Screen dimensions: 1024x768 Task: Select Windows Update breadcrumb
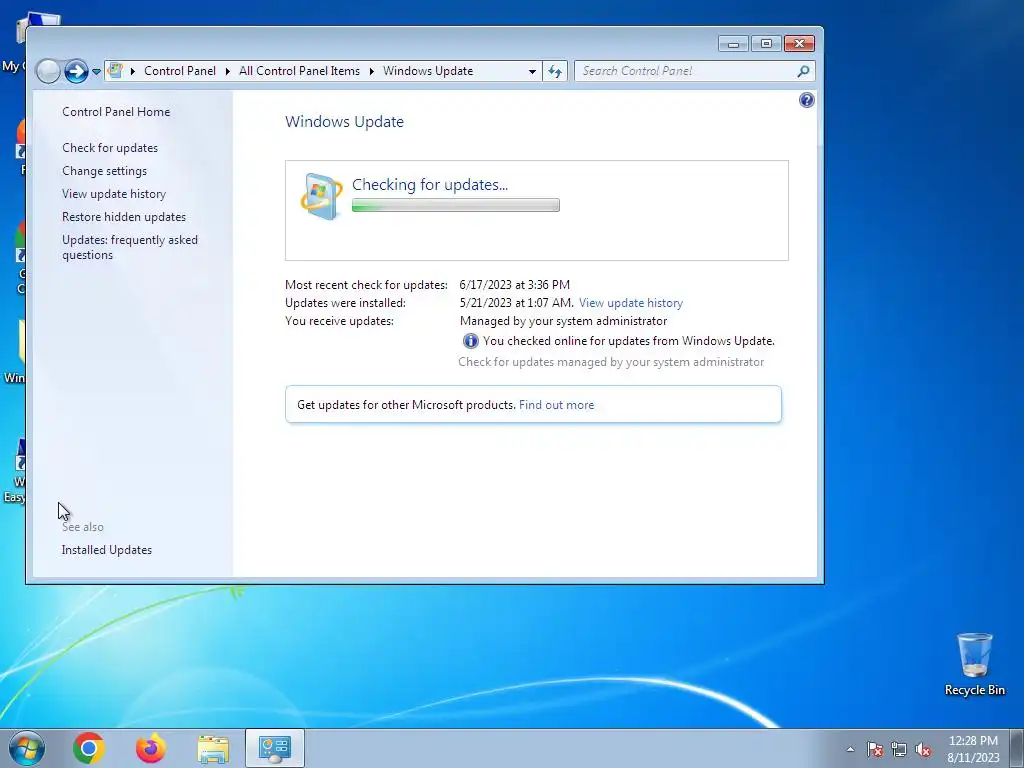(x=428, y=71)
